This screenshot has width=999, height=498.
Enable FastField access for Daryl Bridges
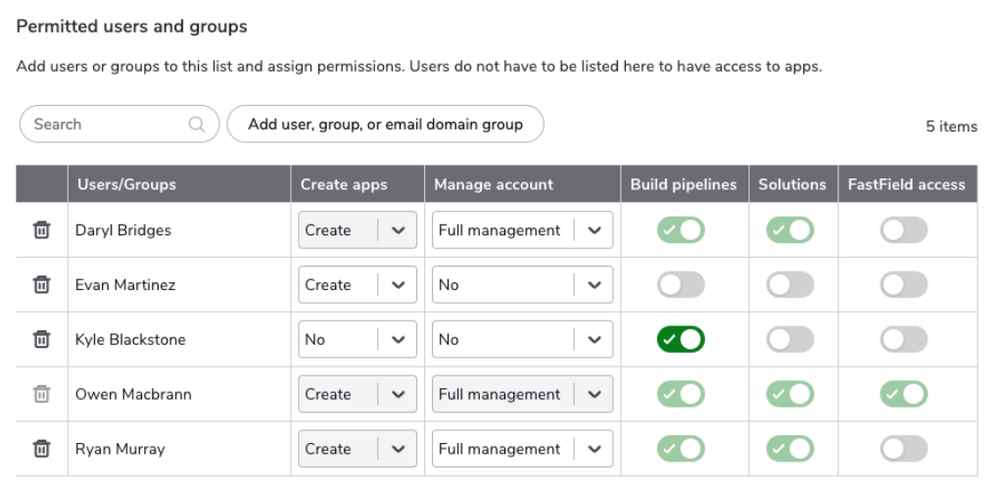point(904,230)
